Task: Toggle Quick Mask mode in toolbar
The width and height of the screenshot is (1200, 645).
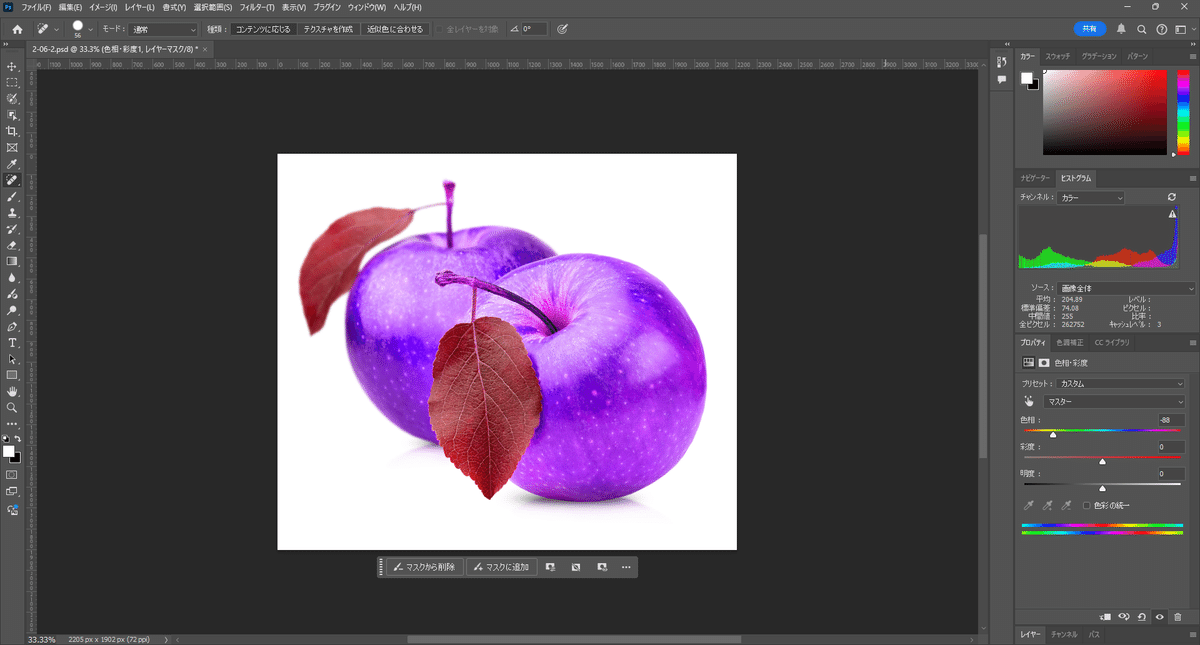Action: pyautogui.click(x=12, y=474)
